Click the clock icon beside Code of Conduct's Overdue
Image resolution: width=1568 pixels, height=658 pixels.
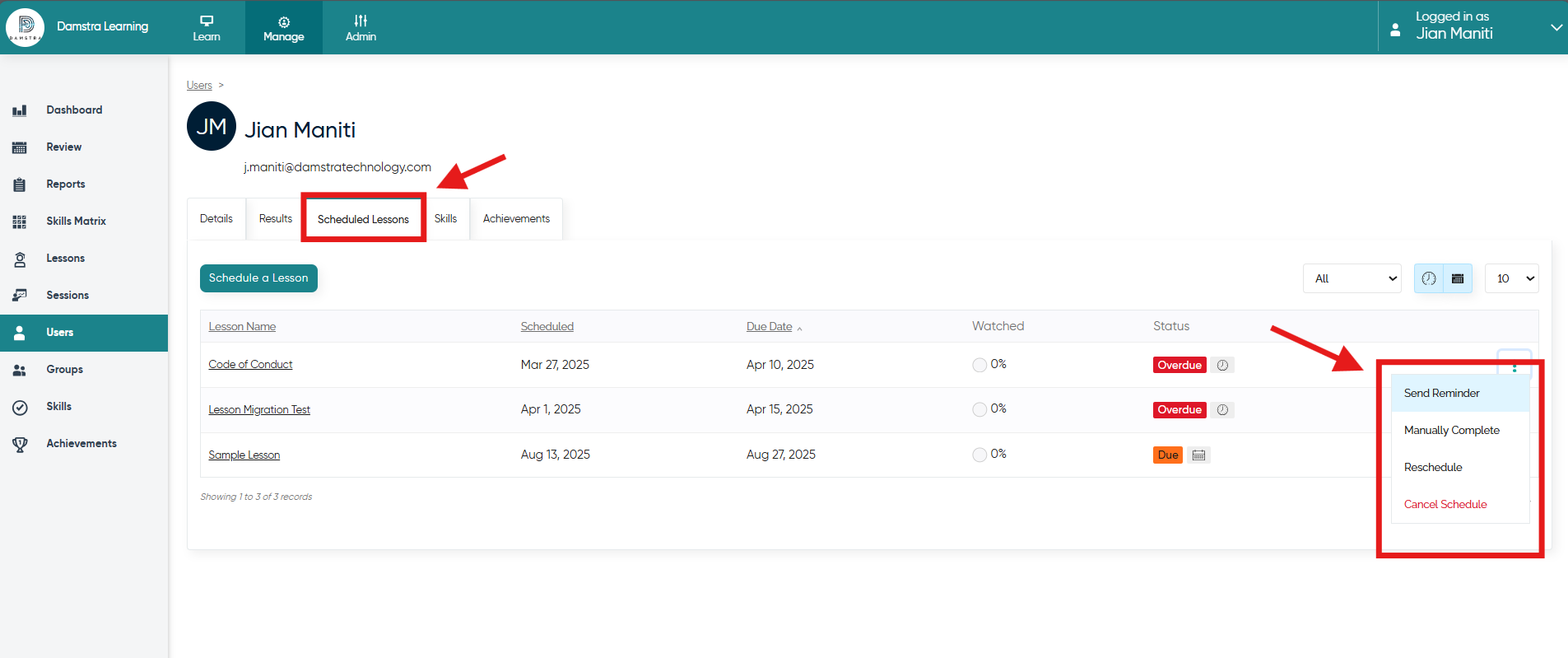coord(1222,366)
